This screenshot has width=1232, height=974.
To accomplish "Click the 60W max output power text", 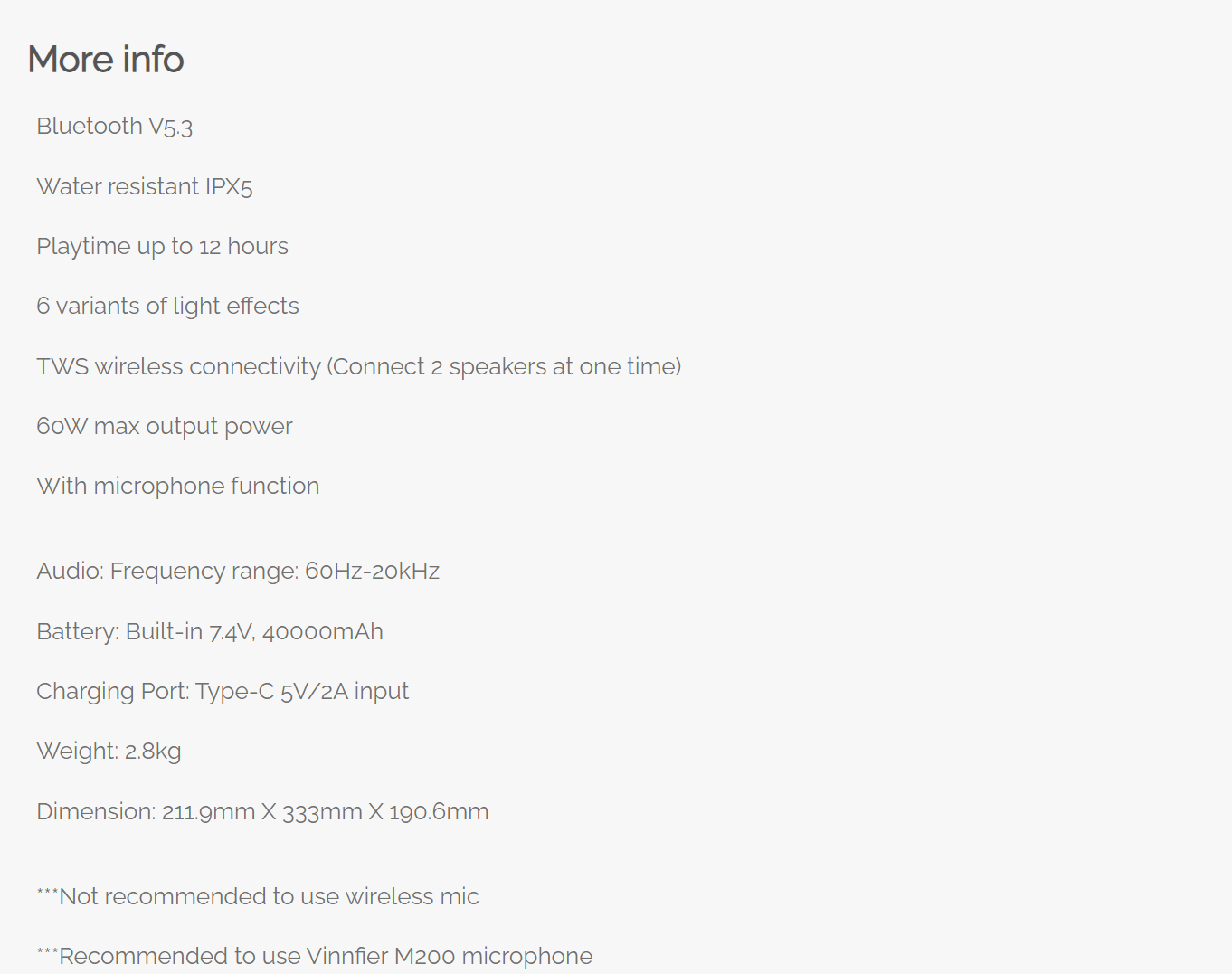I will click(x=165, y=426).
